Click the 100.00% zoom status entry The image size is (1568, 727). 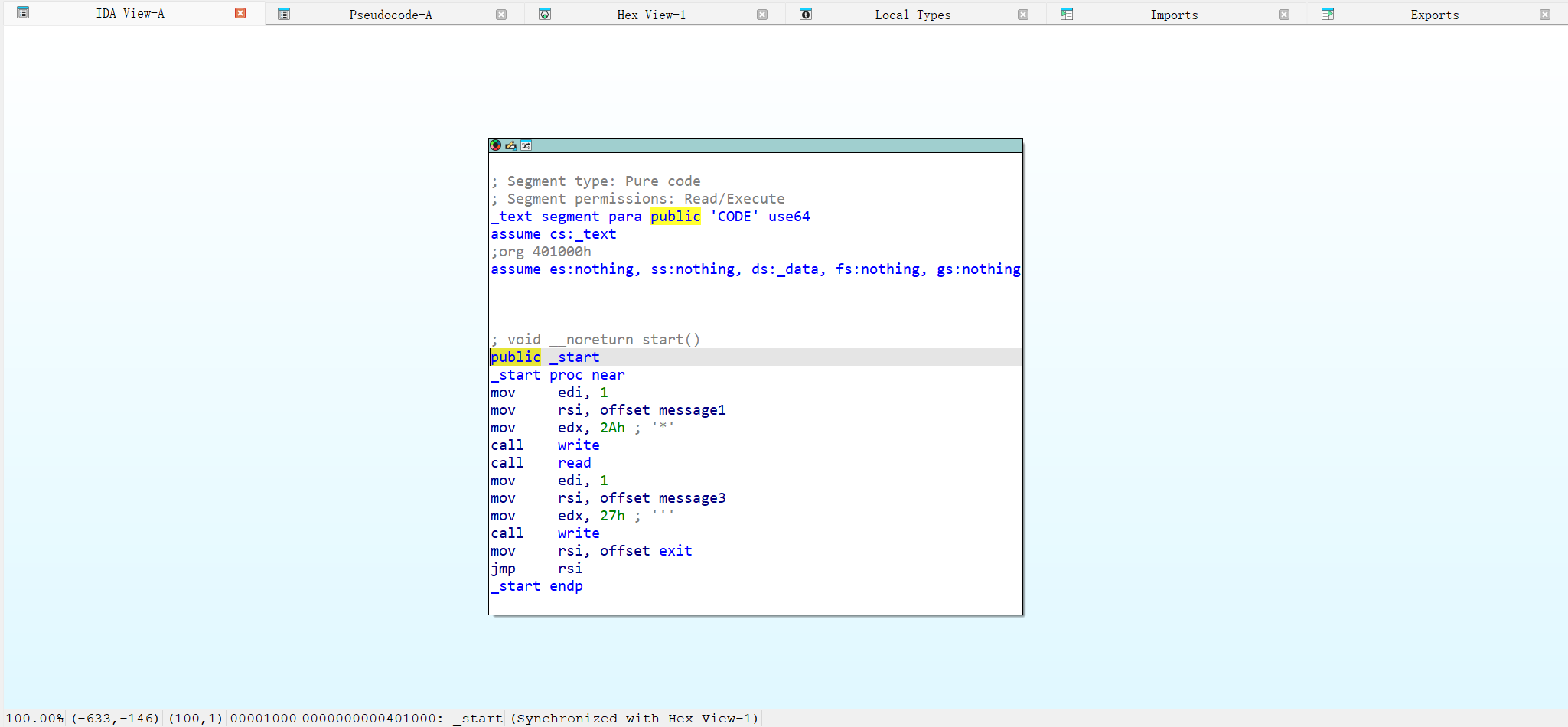(x=34, y=719)
